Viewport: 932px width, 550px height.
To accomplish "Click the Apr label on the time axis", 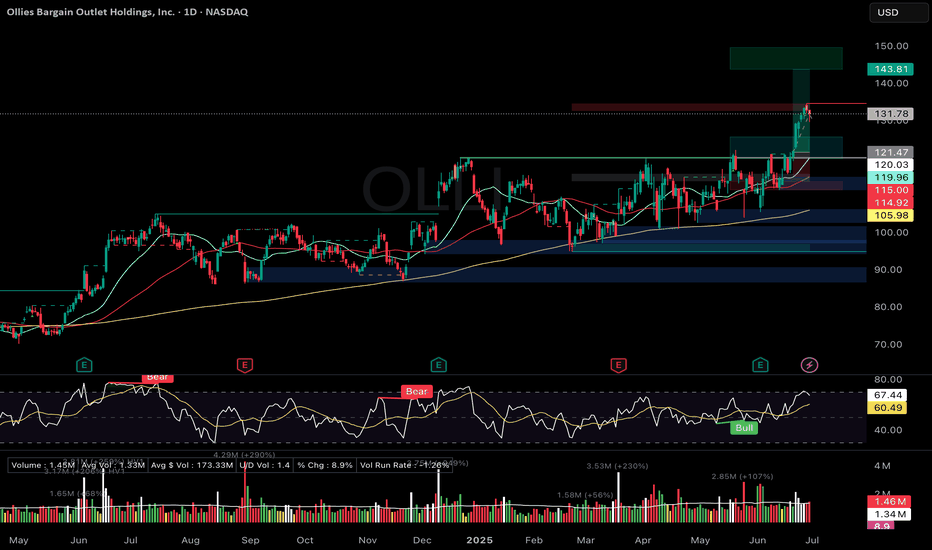I will (643, 540).
